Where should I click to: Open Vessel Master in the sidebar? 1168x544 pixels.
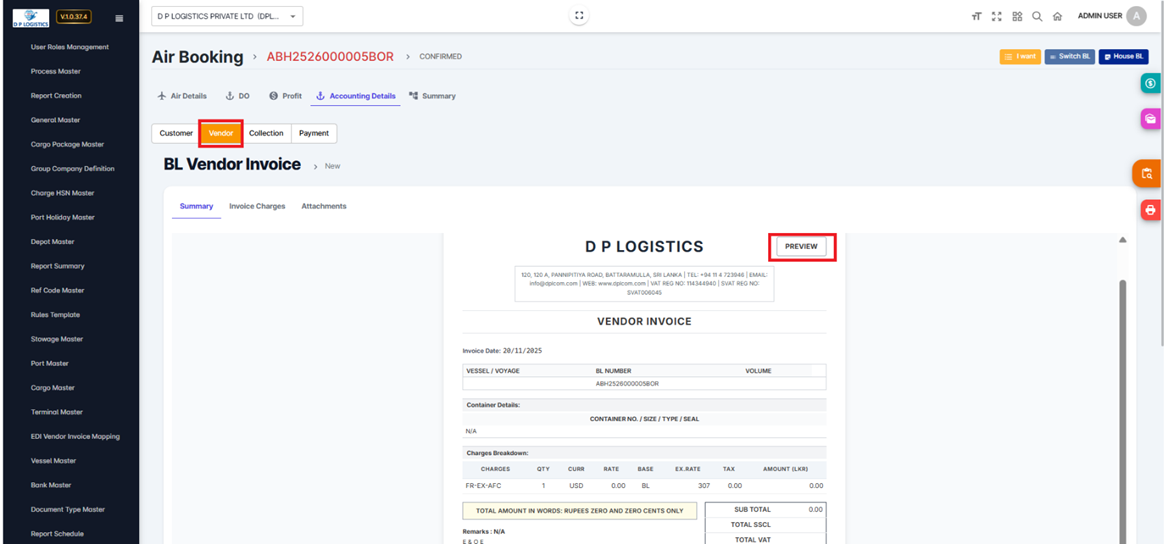tap(53, 461)
